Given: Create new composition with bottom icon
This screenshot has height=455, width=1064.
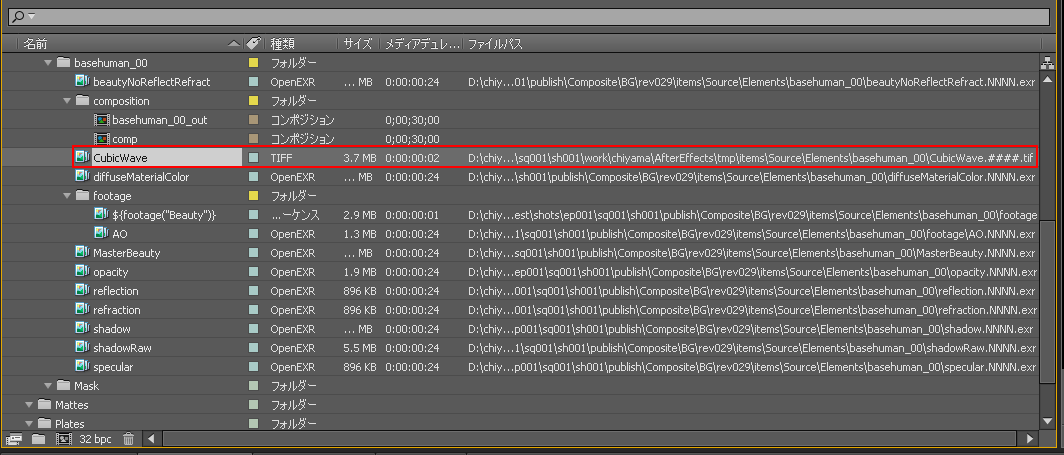Looking at the screenshot, I should click(63, 439).
